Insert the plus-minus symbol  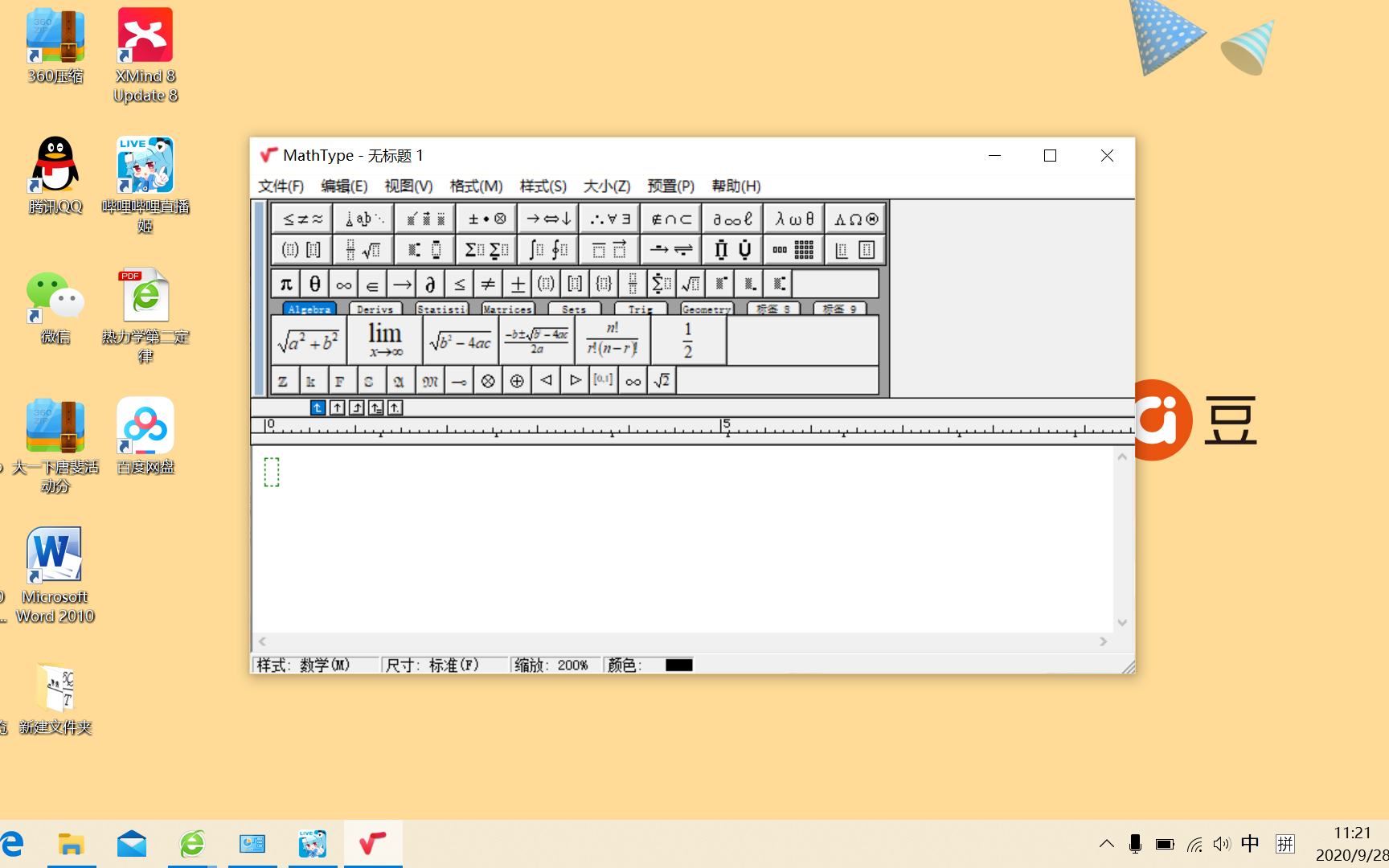click(517, 283)
